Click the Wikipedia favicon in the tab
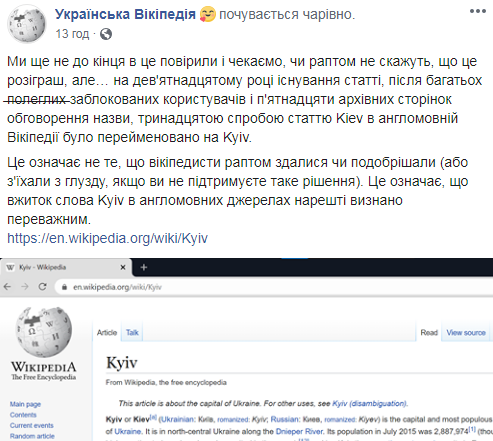This screenshot has width=493, height=441. point(10,267)
